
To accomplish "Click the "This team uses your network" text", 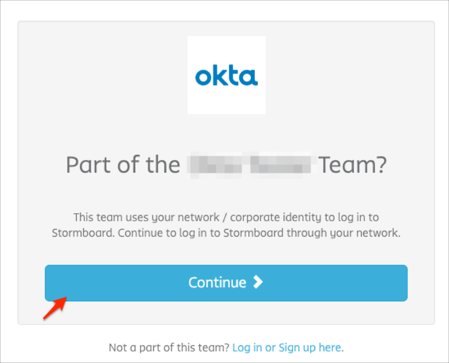I will tap(146, 217).
